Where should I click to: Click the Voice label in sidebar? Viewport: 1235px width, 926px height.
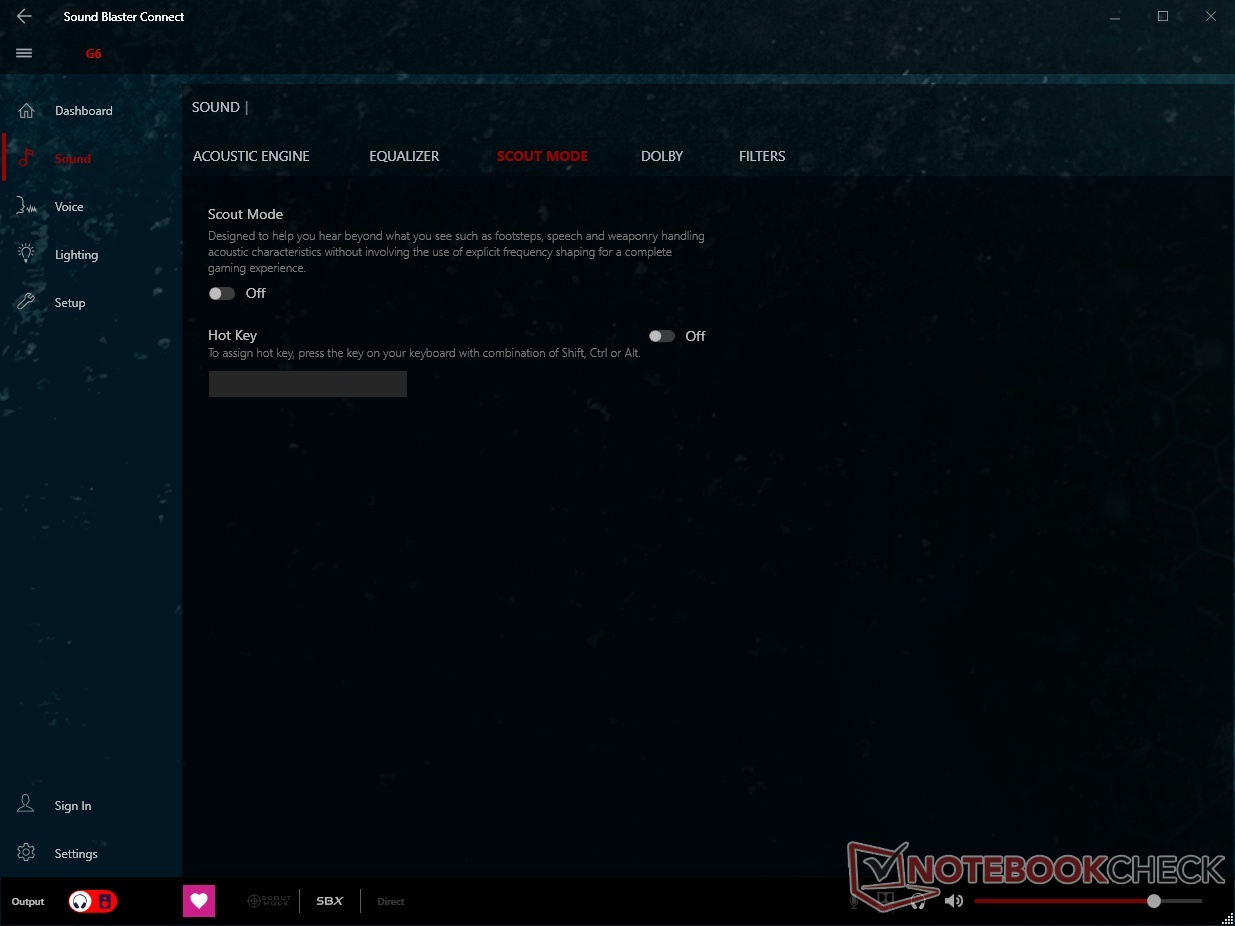[x=69, y=207]
